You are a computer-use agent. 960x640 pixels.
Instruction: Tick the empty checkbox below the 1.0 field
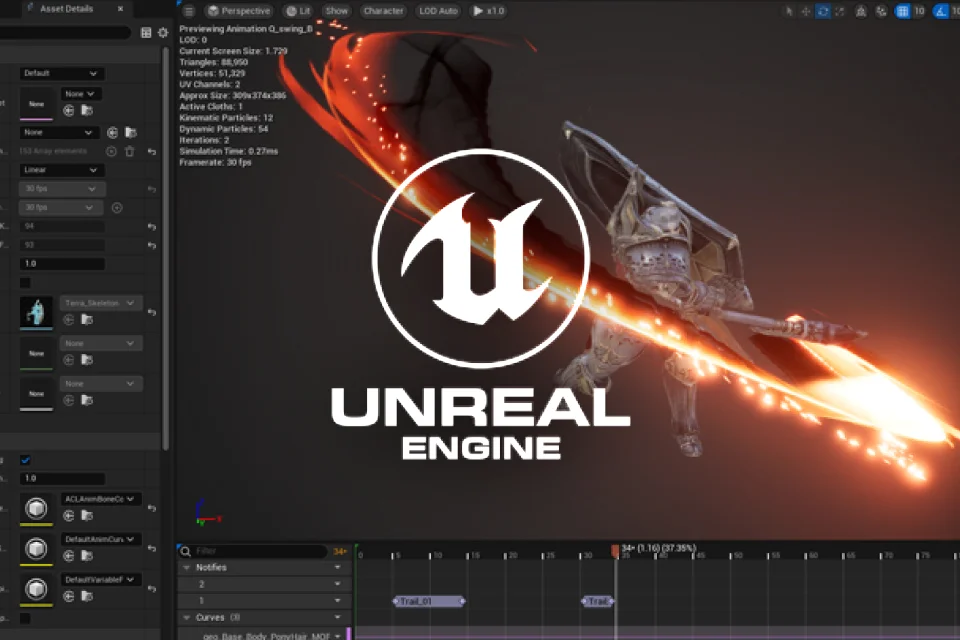tap(25, 283)
